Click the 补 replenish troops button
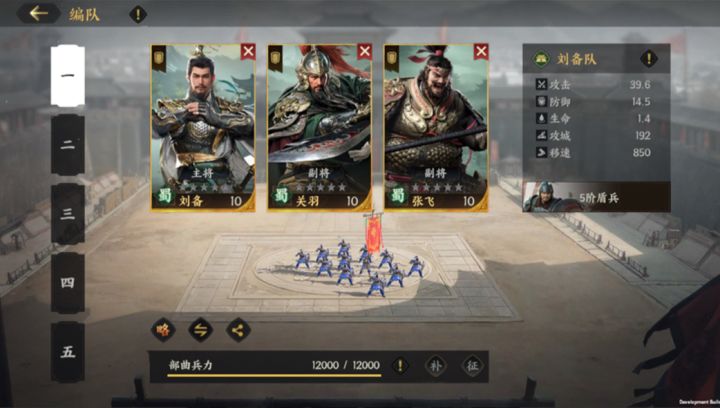 [436, 366]
